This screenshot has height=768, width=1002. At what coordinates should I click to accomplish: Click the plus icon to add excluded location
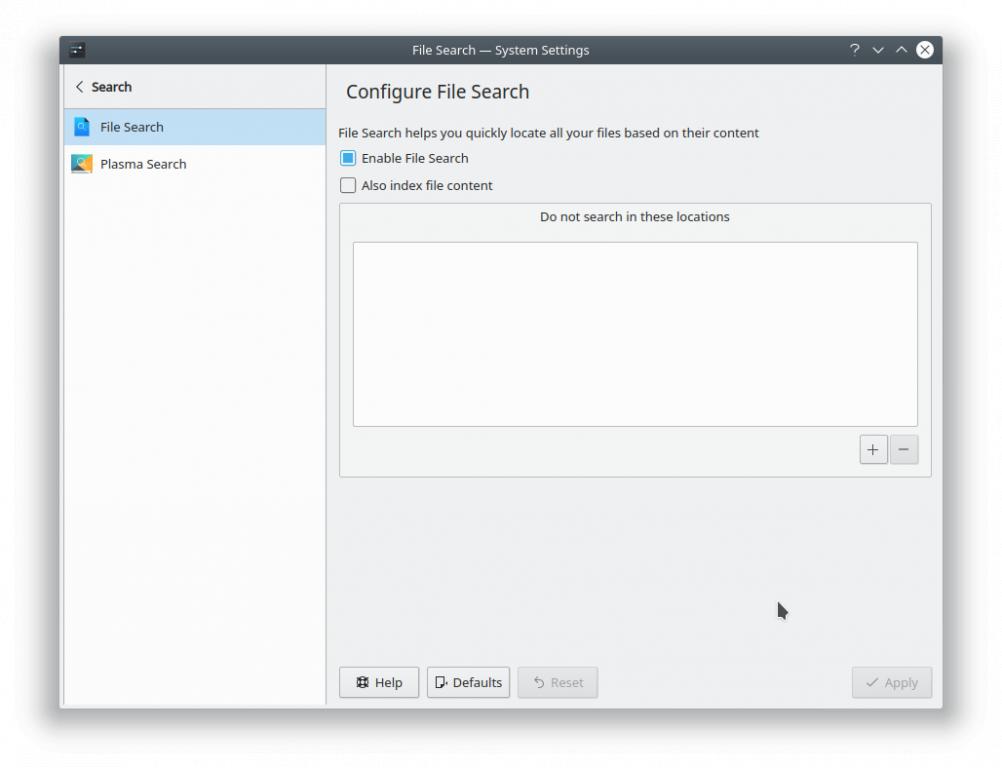point(873,450)
